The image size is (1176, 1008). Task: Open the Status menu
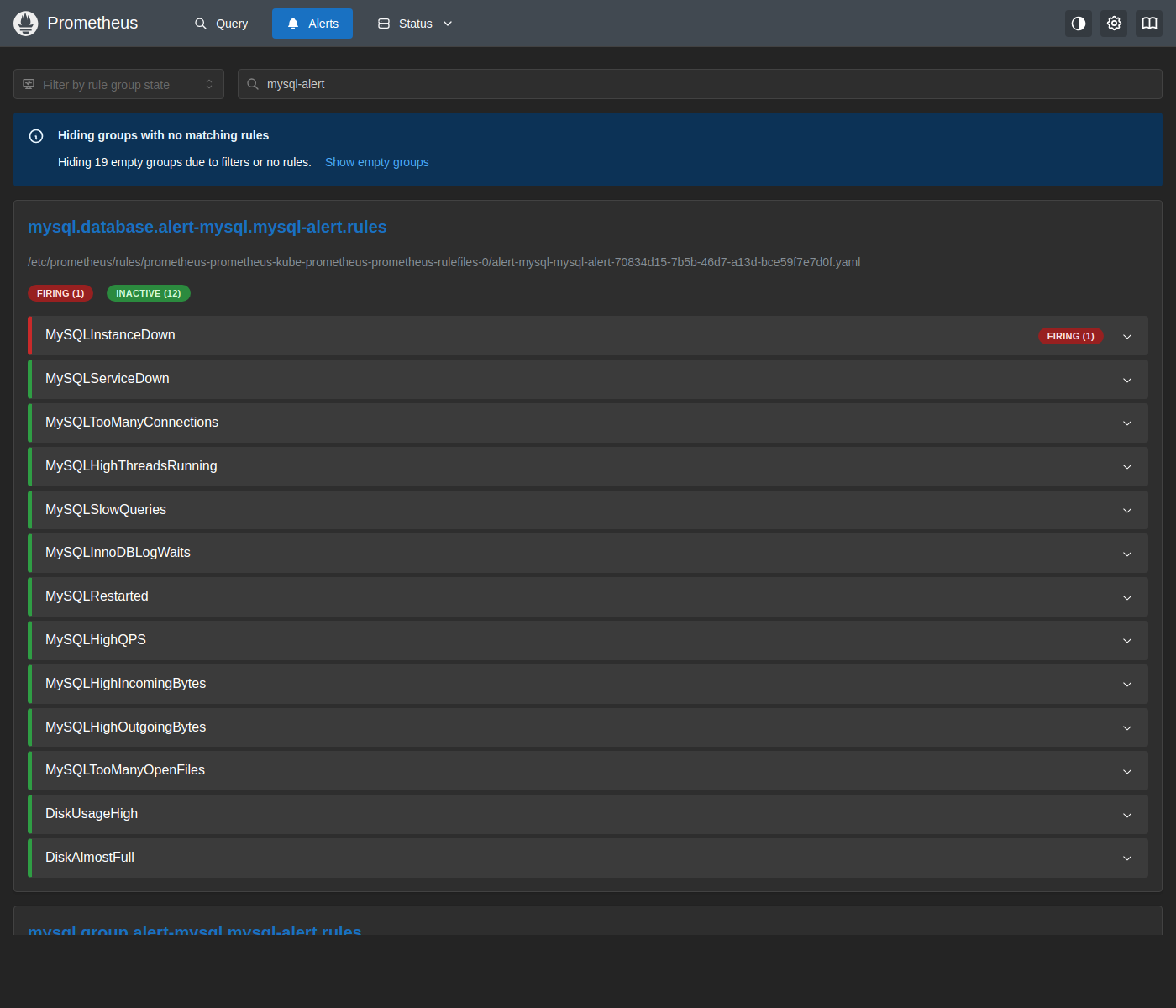click(415, 24)
